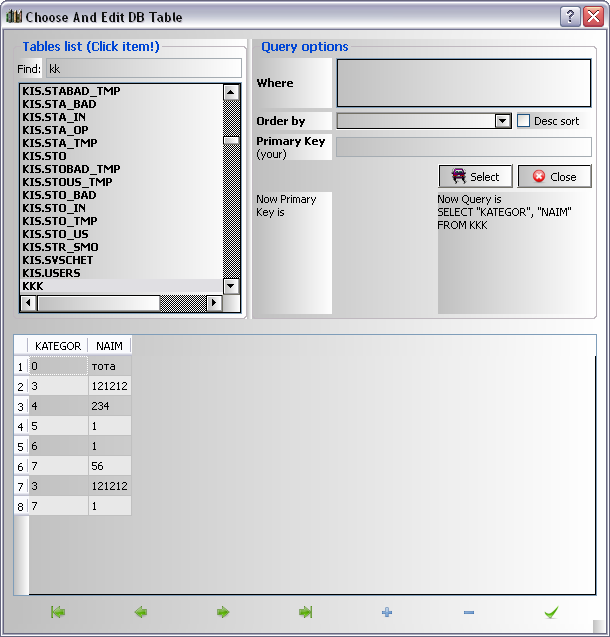Click KATEGOR cell 5 in row 4
The width and height of the screenshot is (610, 637).
(58, 426)
